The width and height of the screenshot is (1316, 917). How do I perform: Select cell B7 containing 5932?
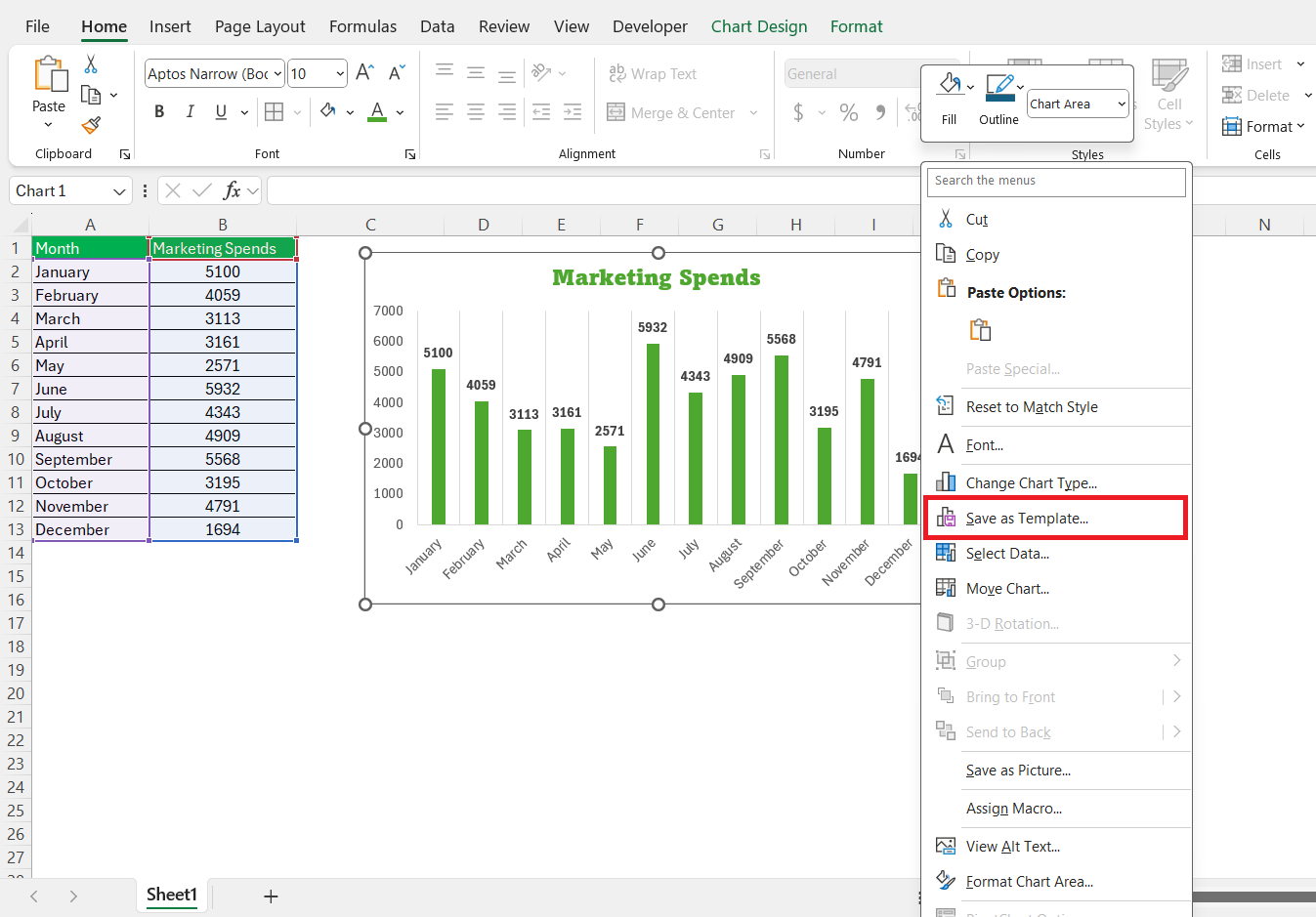click(223, 389)
